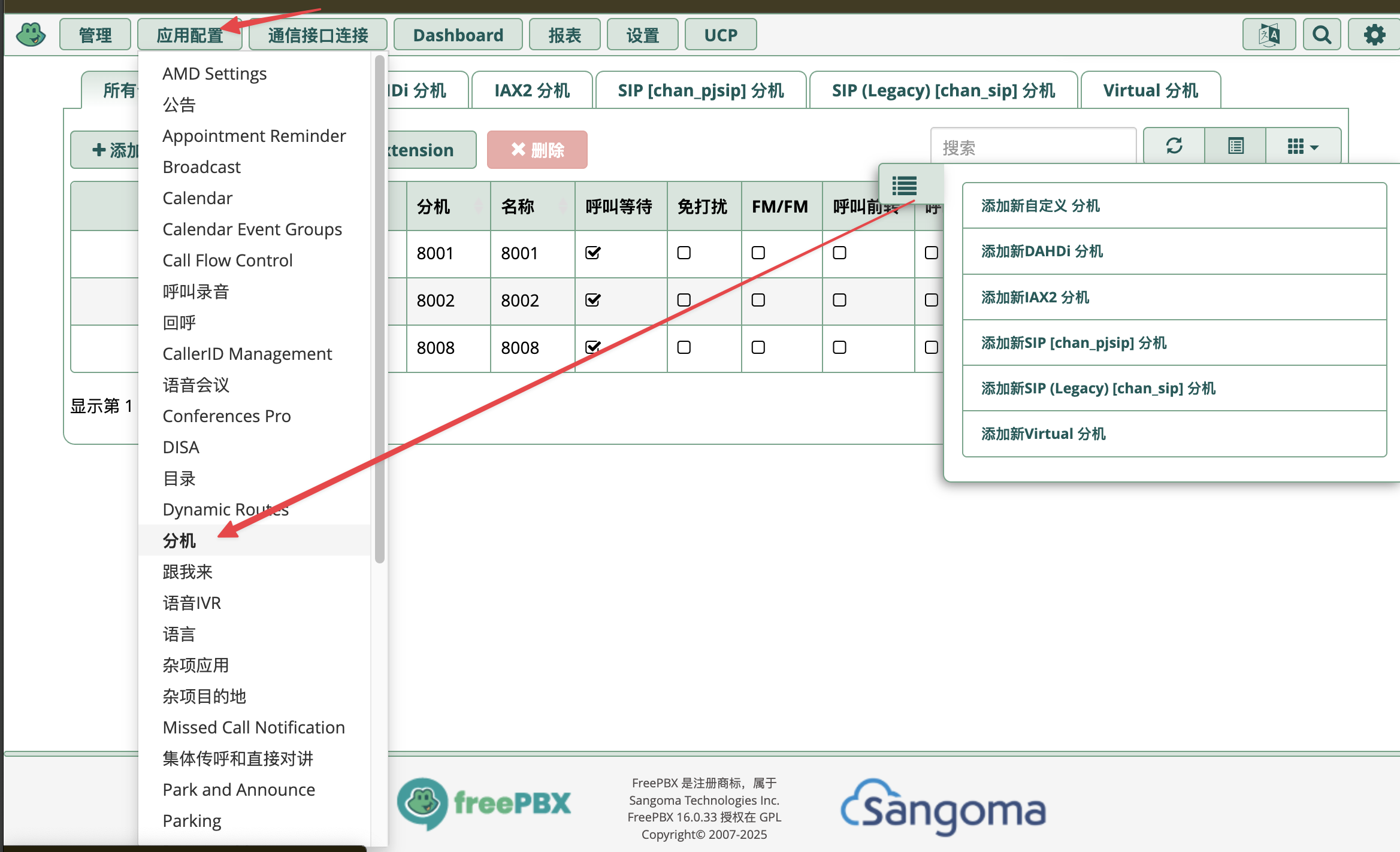Select 呼叫录音 menu entry

(x=255, y=291)
